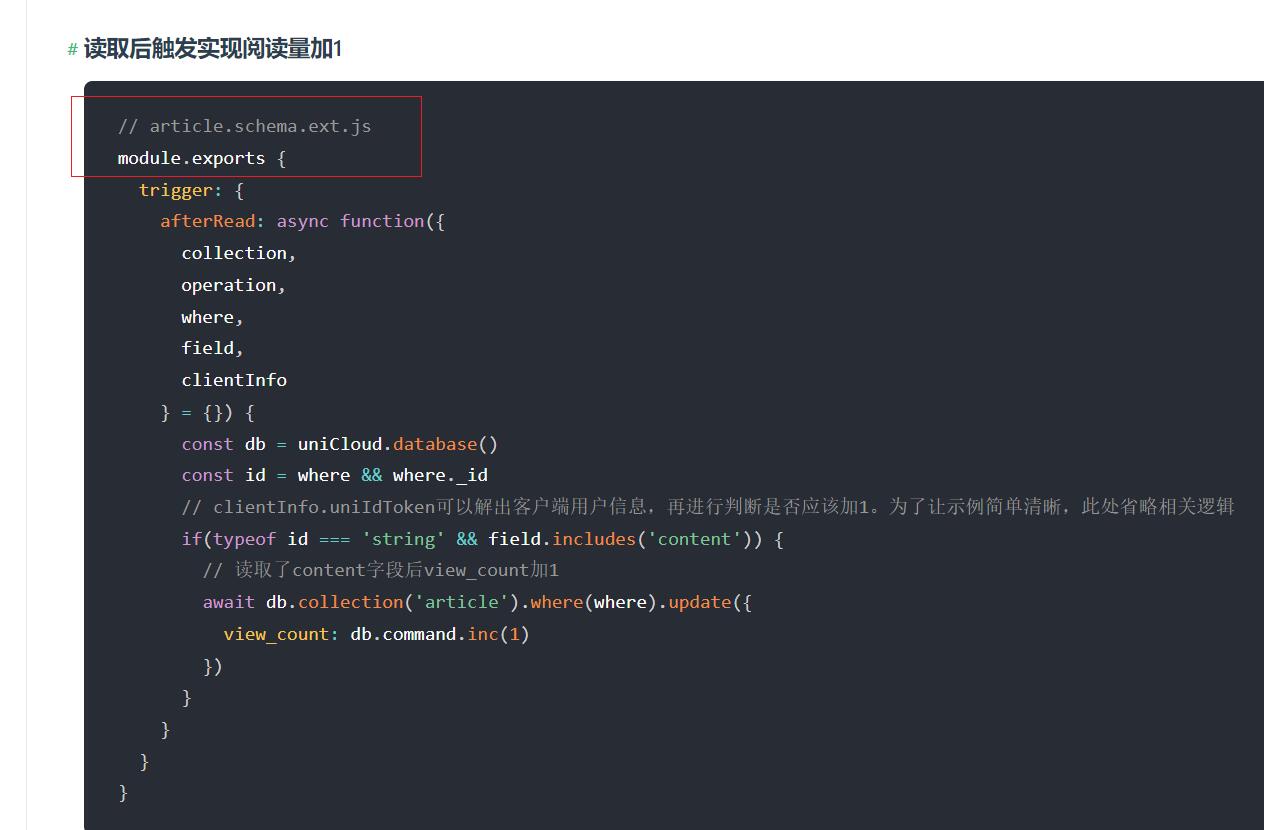This screenshot has width=1264, height=830.
Task: Click the clientInfo.uniIdToken comment line
Action: tap(708, 507)
